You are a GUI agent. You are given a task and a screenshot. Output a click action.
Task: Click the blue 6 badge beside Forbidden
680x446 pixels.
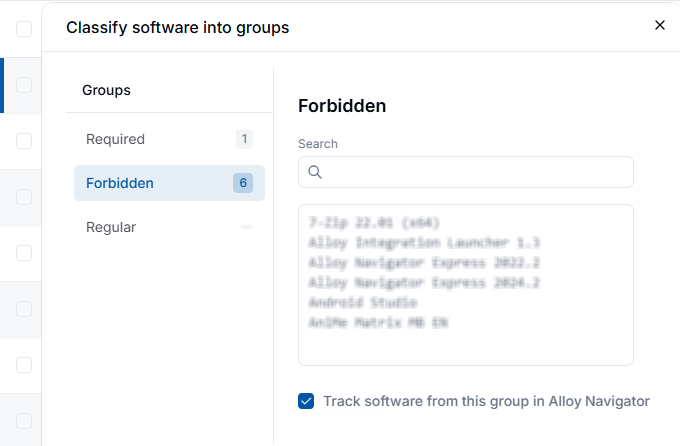(x=243, y=183)
